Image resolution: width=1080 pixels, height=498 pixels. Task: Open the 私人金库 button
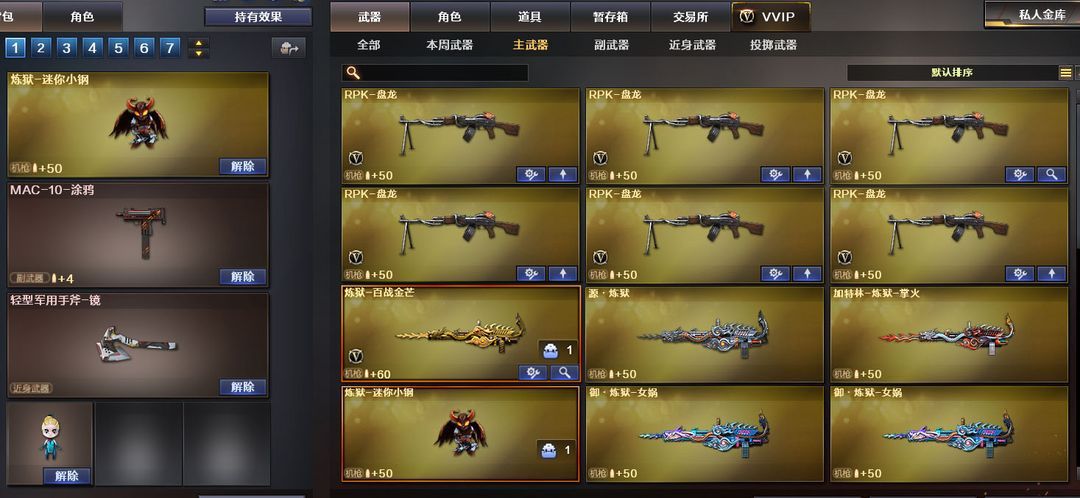pos(1032,14)
